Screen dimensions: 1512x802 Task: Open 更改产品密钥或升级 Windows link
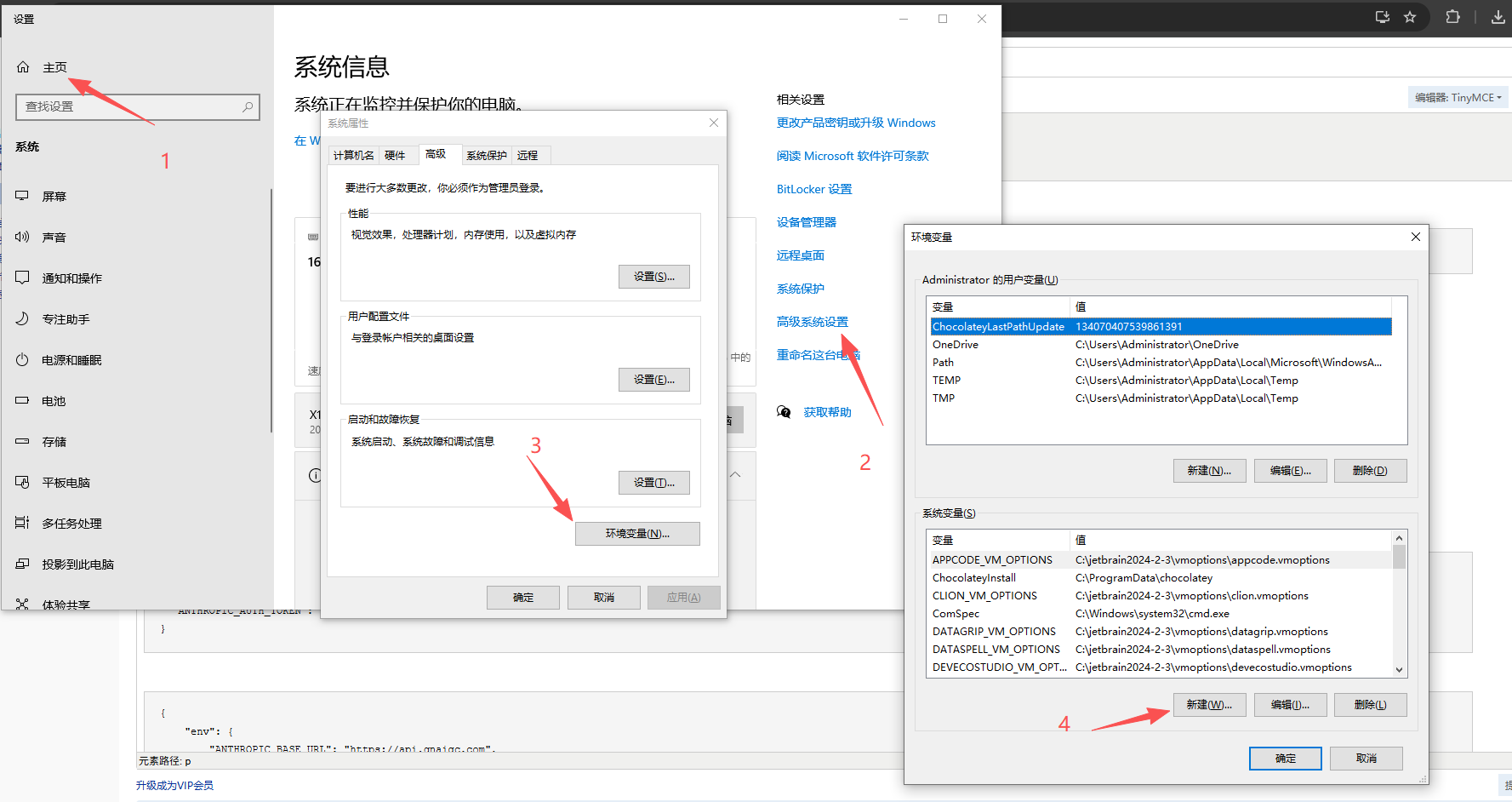pos(856,123)
